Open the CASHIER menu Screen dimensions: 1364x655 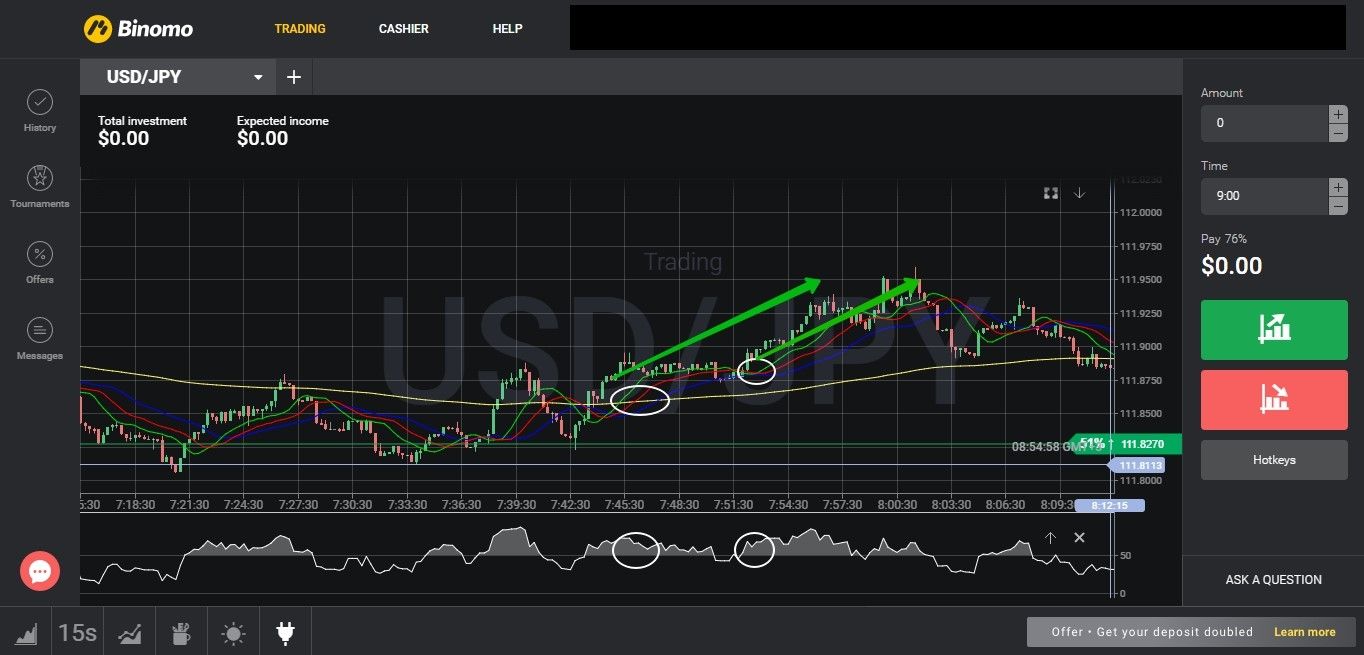coord(404,28)
